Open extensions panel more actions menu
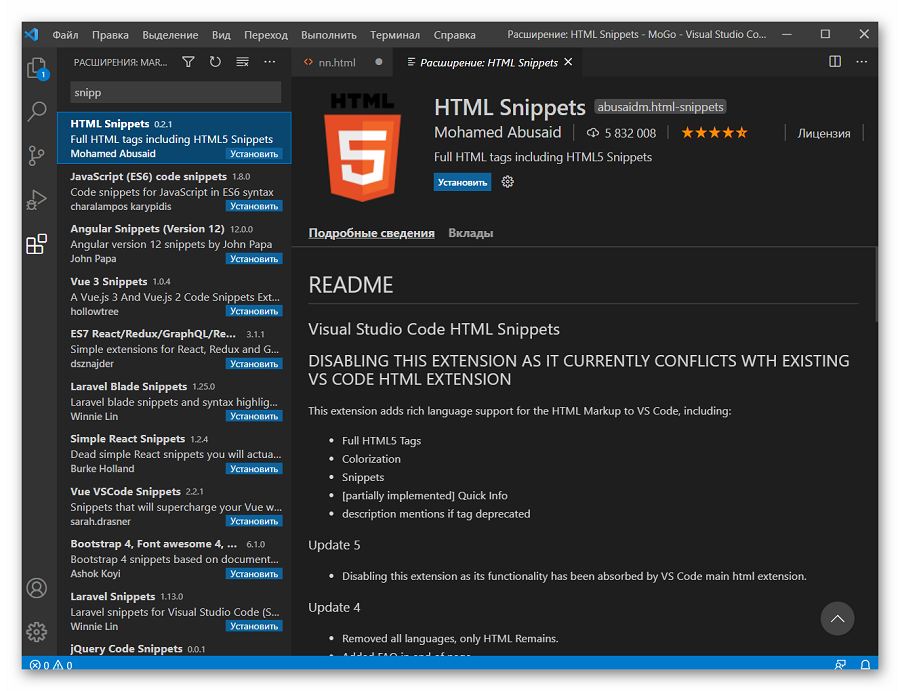Image resolution: width=900 pixels, height=691 pixels. click(x=270, y=62)
